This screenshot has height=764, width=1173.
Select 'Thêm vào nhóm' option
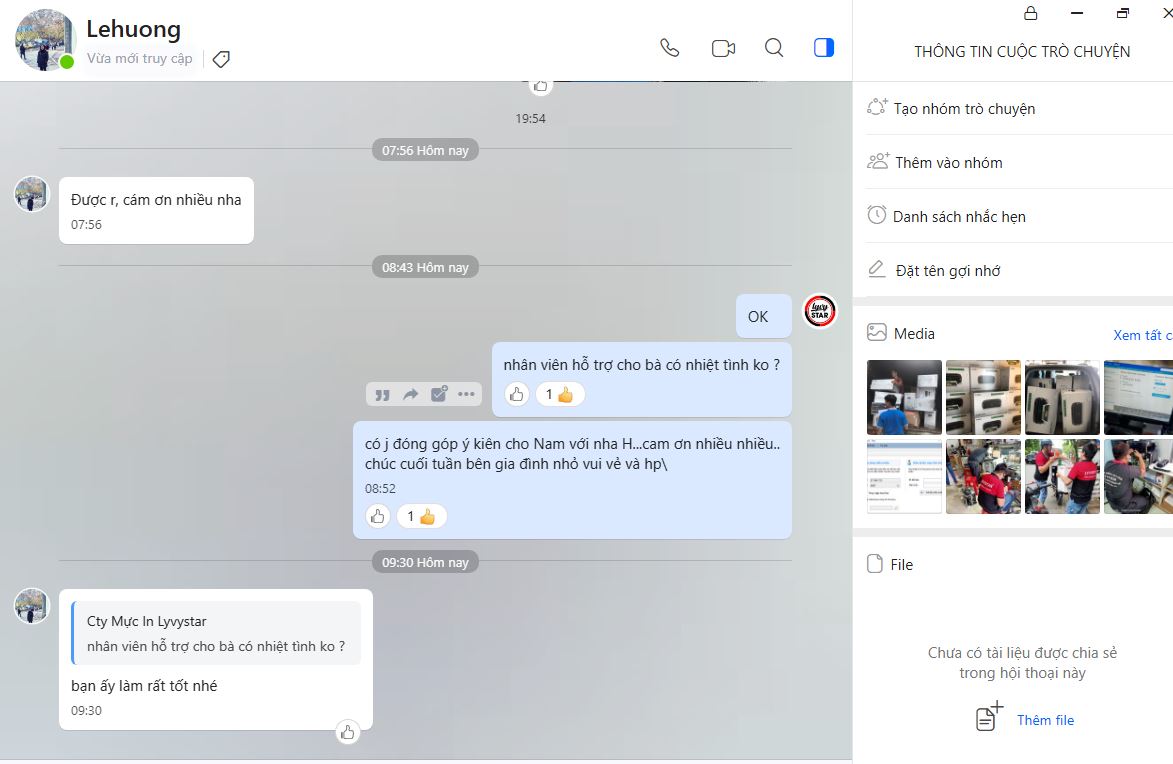click(948, 162)
